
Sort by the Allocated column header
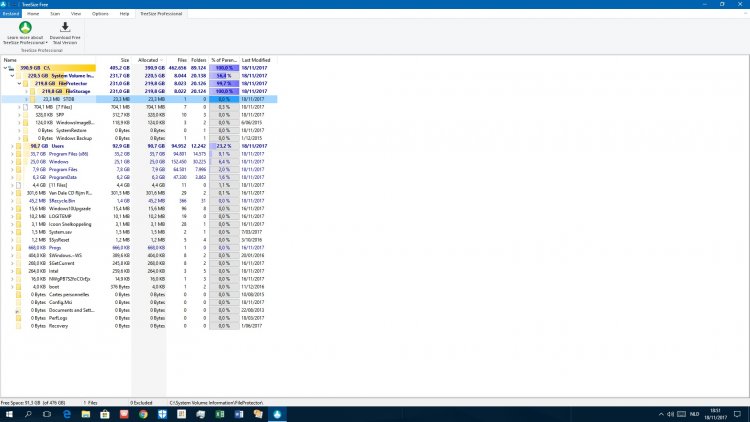(148, 60)
